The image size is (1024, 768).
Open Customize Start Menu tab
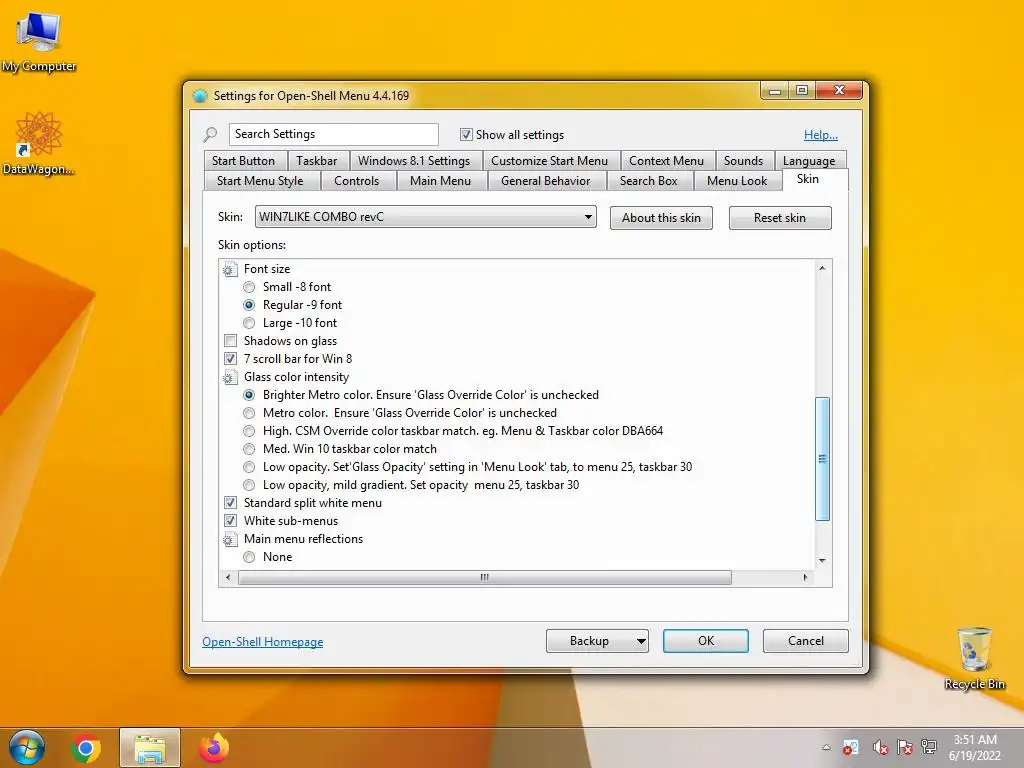549,161
